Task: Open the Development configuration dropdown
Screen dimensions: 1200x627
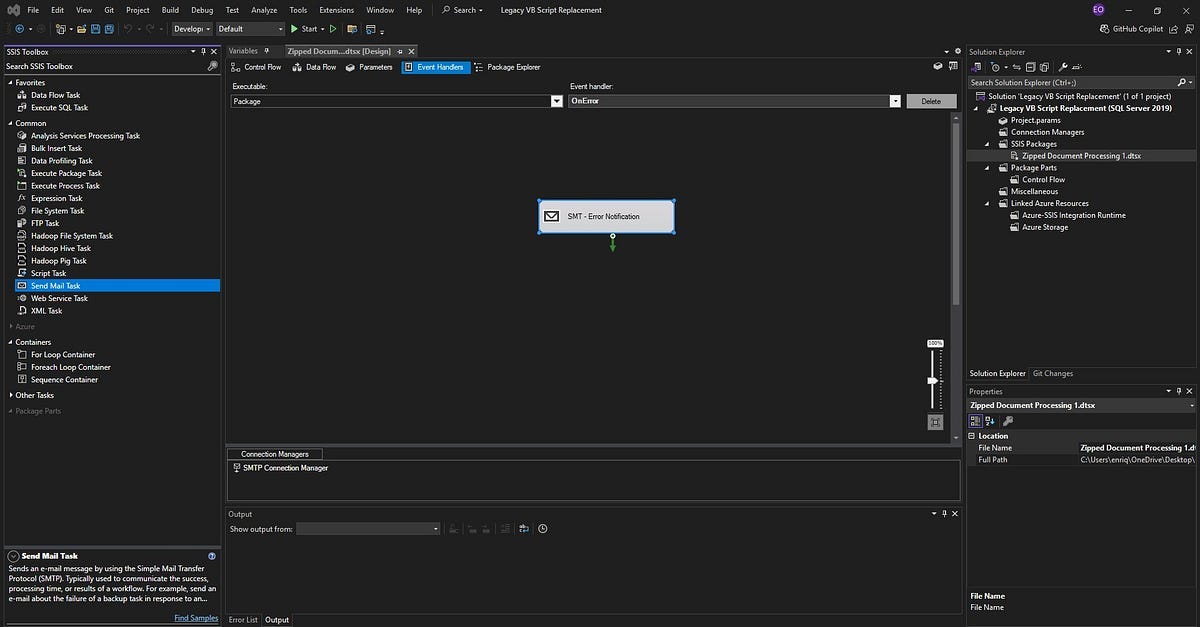Action: [x=191, y=29]
